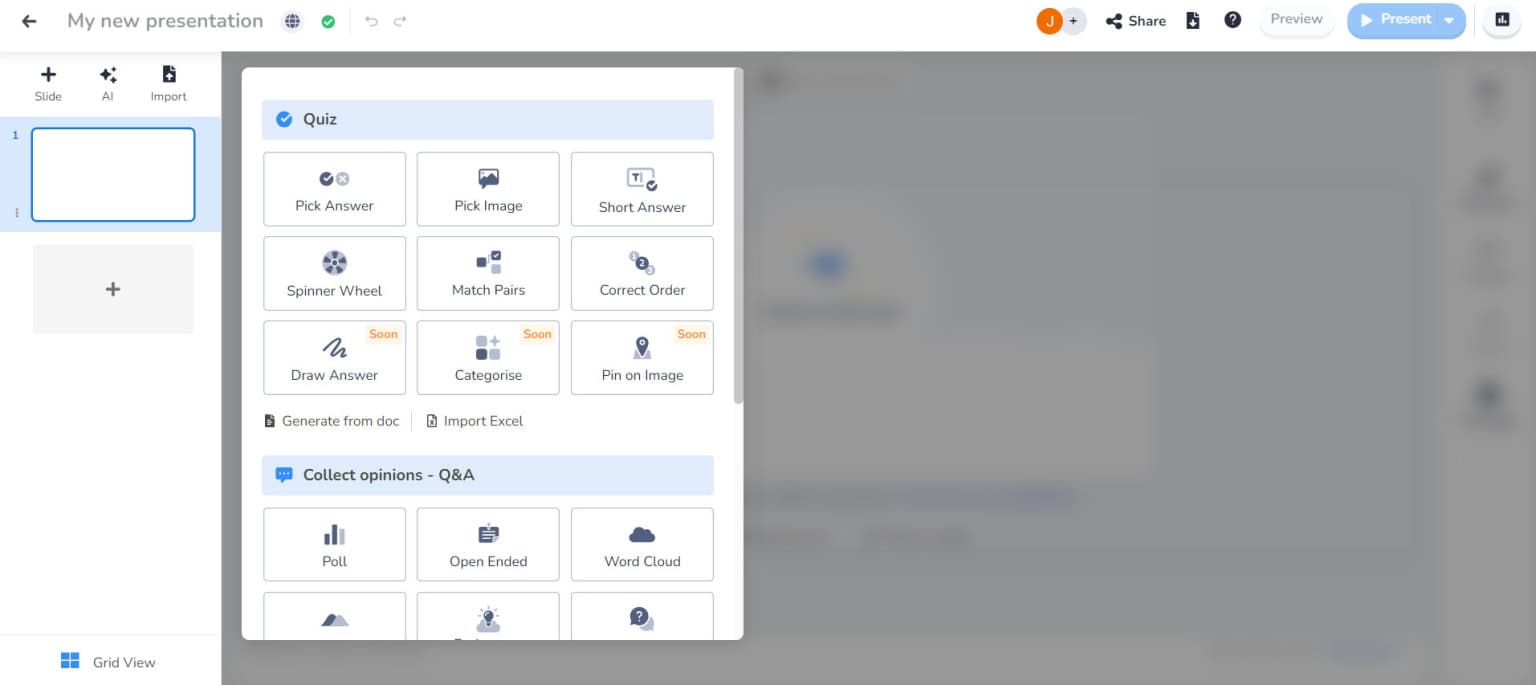The image size is (1536, 685).
Task: Click the add collaborator plus badge
Action: point(1074,21)
